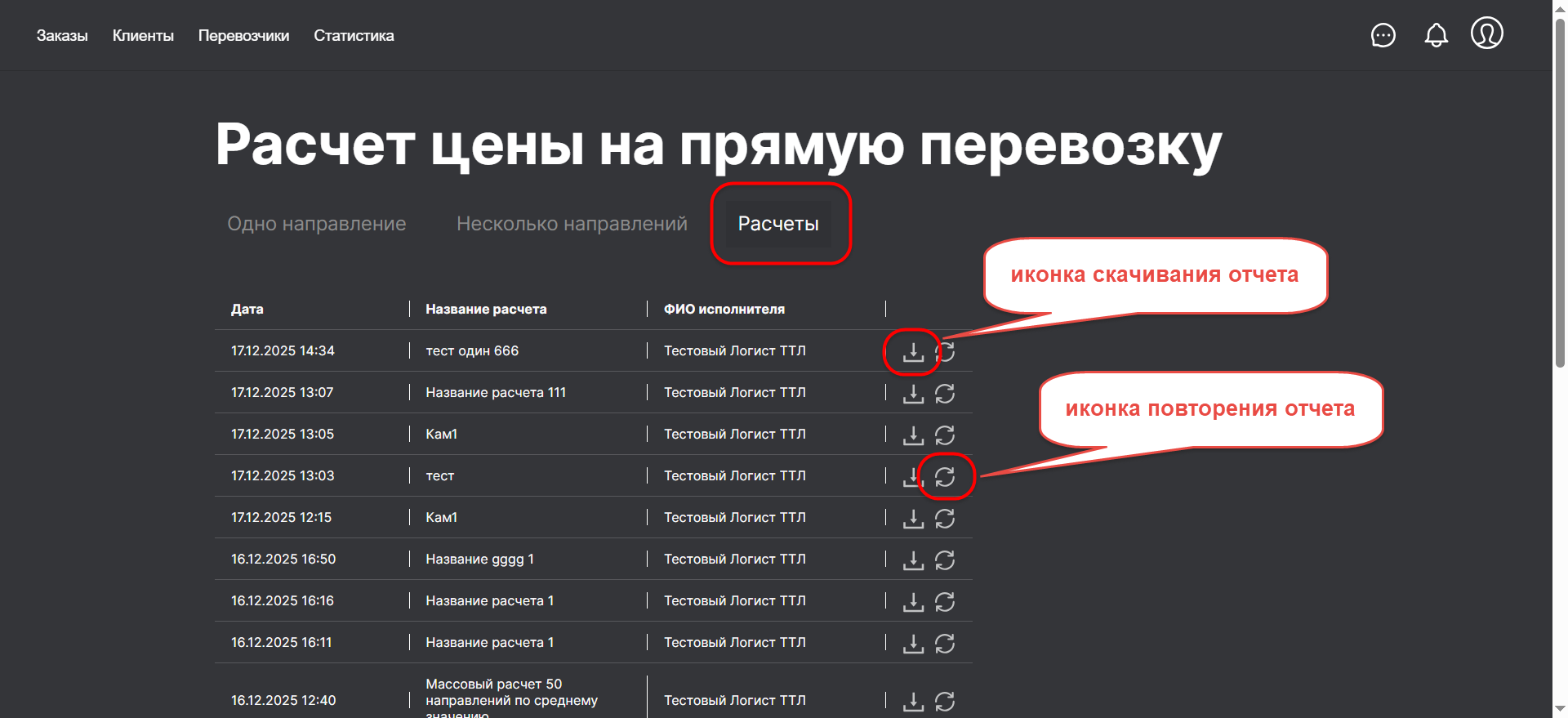
Task: Switch to "Одно направление" tab
Action: click(316, 224)
